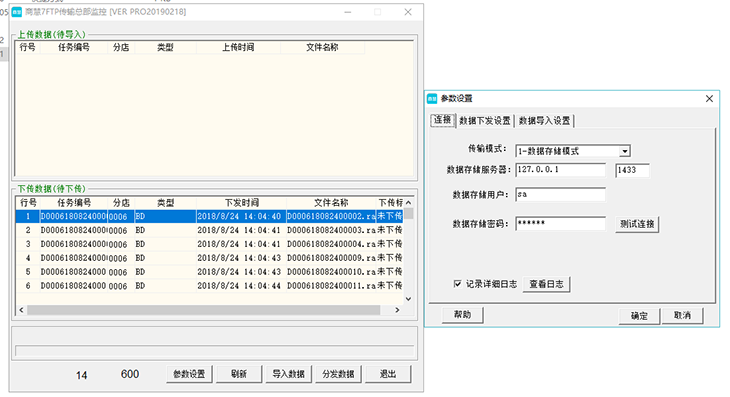Select download row with file D000618082400011.ra

[210, 286]
